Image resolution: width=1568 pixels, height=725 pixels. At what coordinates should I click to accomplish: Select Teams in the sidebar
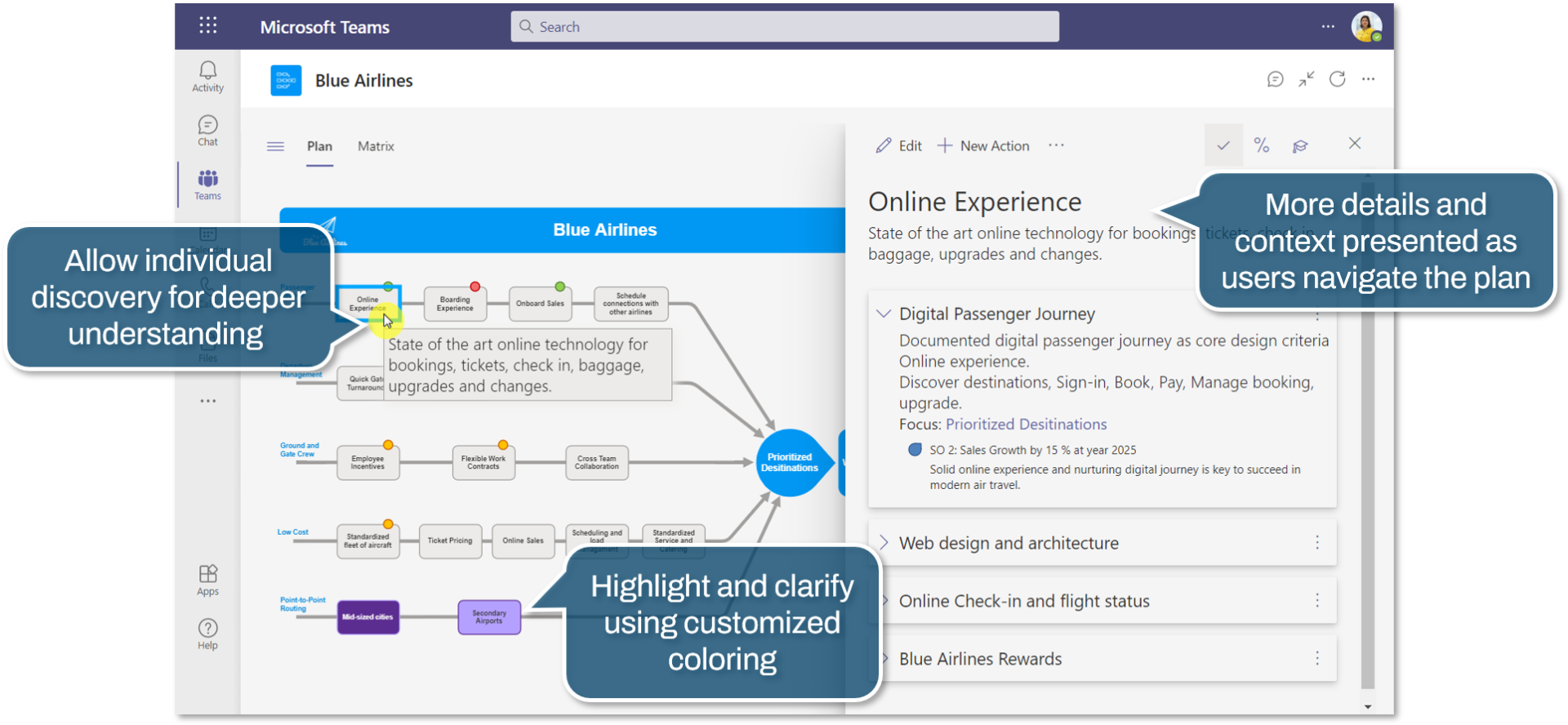207,185
